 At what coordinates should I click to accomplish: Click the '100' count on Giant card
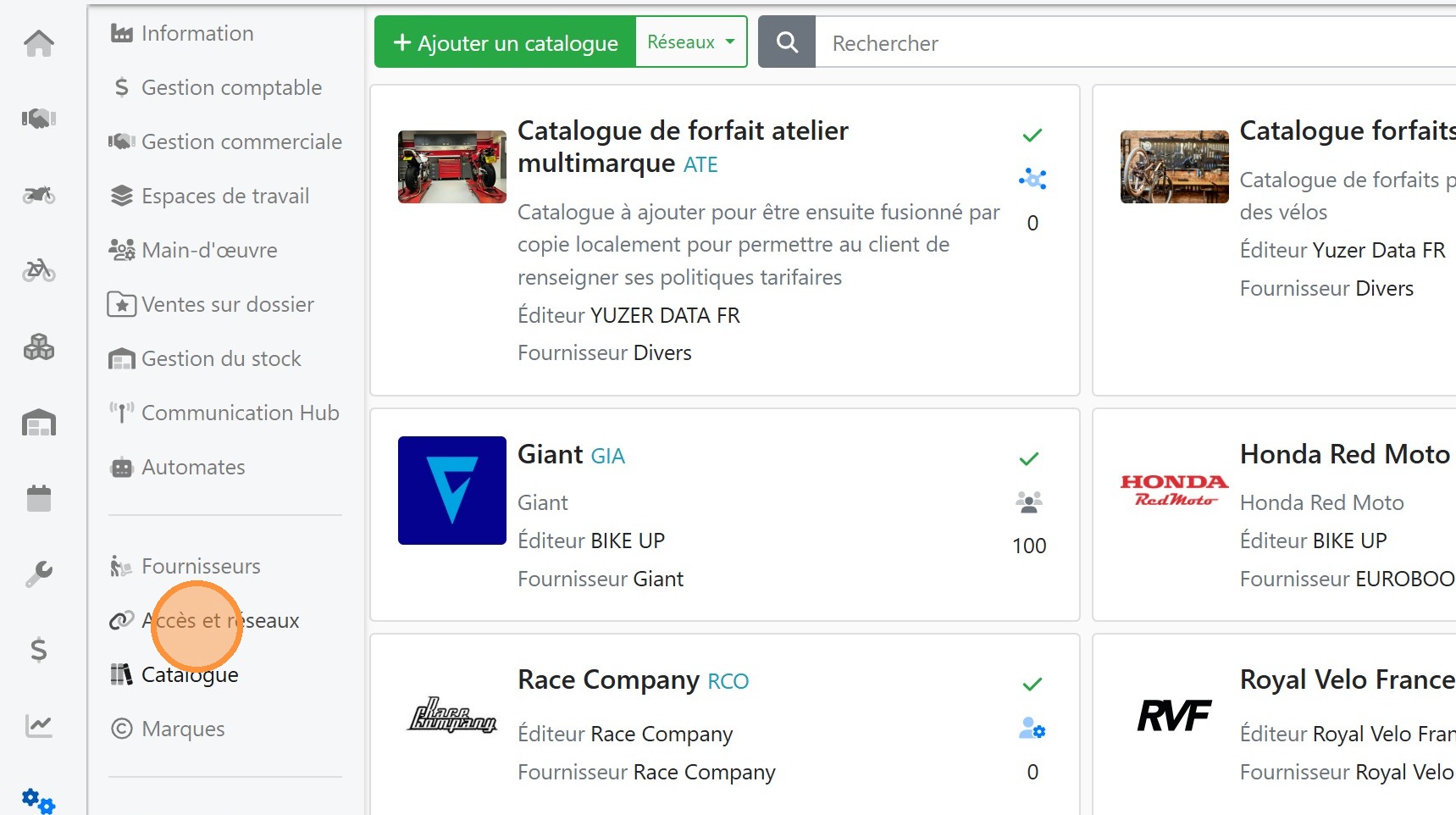(1029, 546)
